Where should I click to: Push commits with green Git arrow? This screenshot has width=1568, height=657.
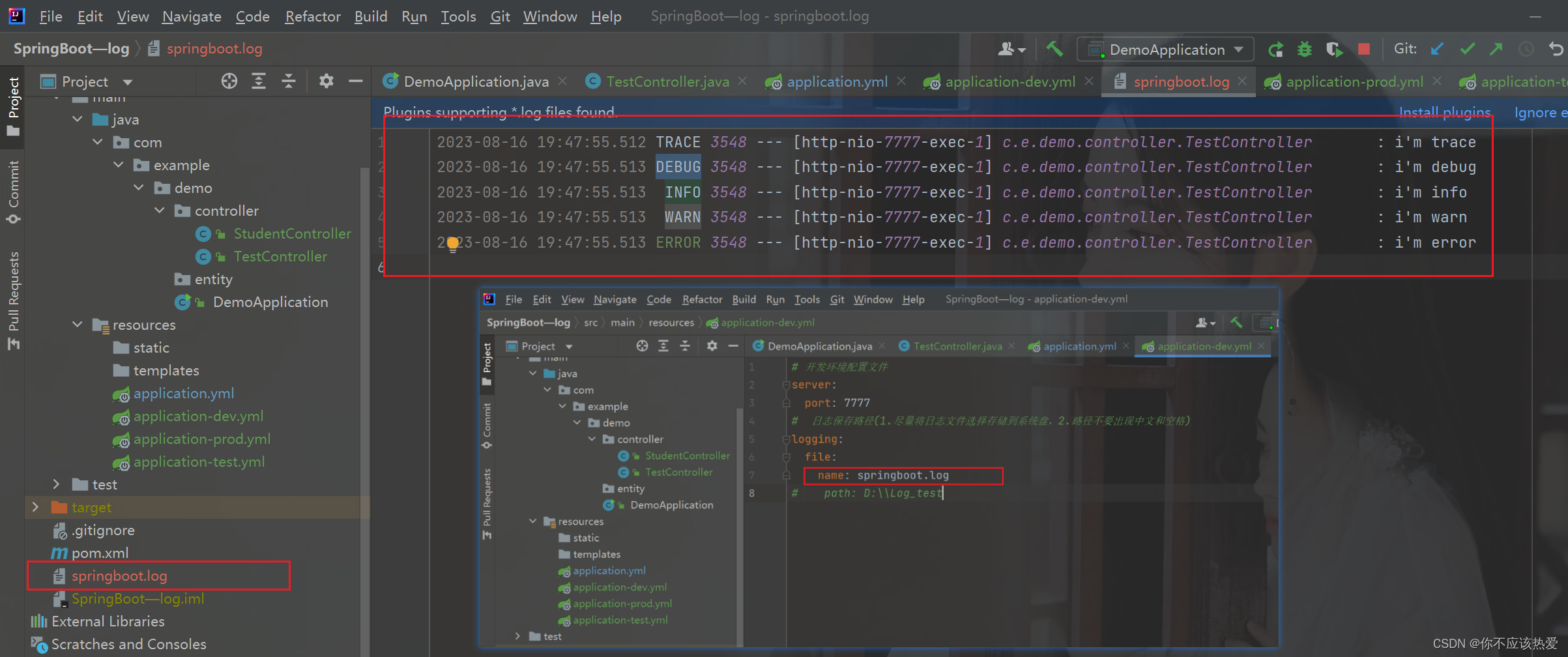click(1496, 50)
